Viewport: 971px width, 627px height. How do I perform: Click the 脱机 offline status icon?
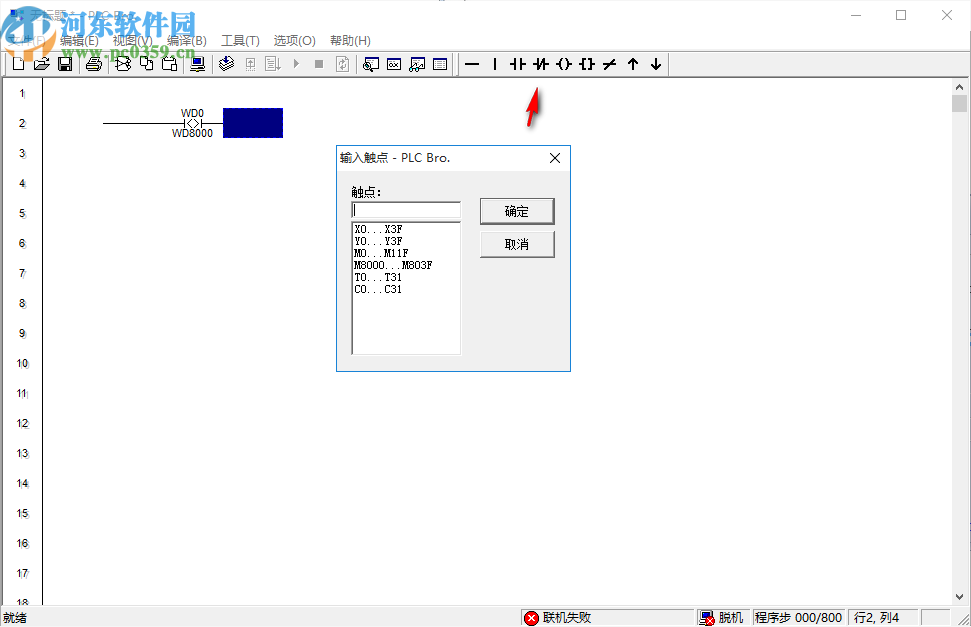(722, 618)
